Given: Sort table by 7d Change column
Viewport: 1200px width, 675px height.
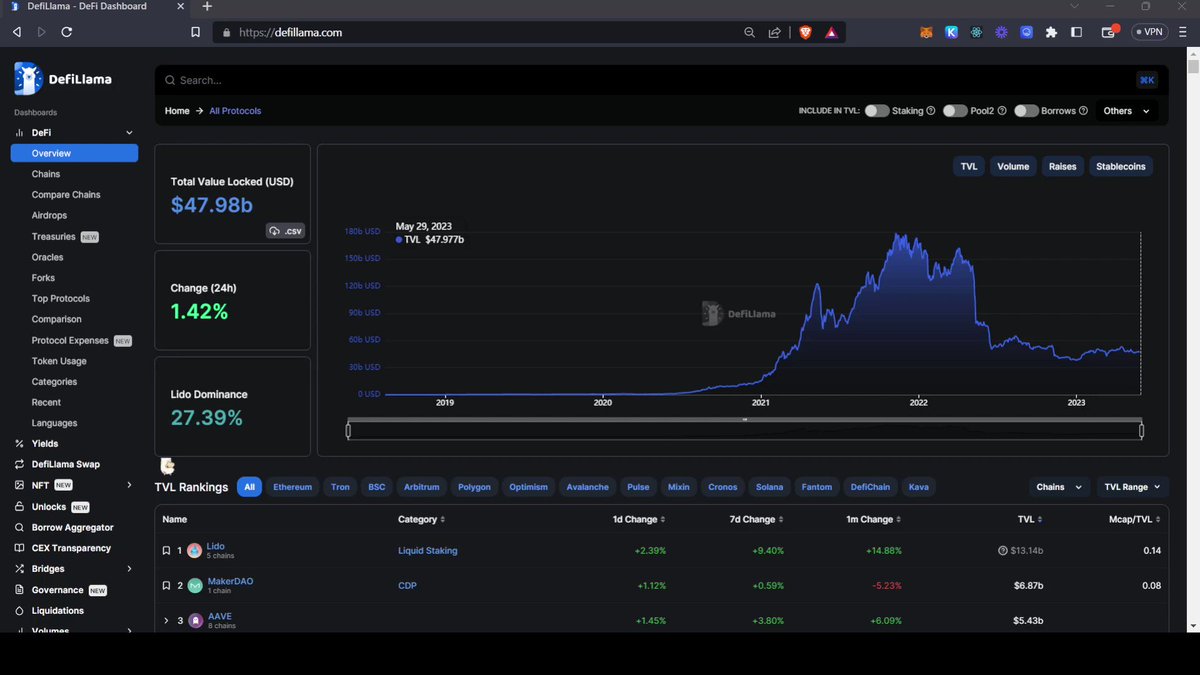Looking at the screenshot, I should (x=757, y=520).
